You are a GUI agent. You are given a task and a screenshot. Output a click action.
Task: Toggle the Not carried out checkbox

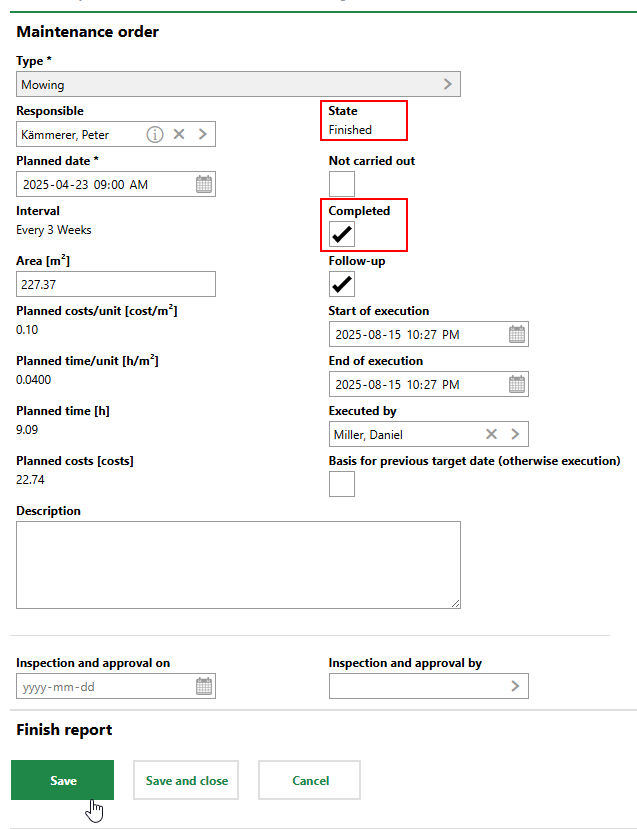click(342, 184)
